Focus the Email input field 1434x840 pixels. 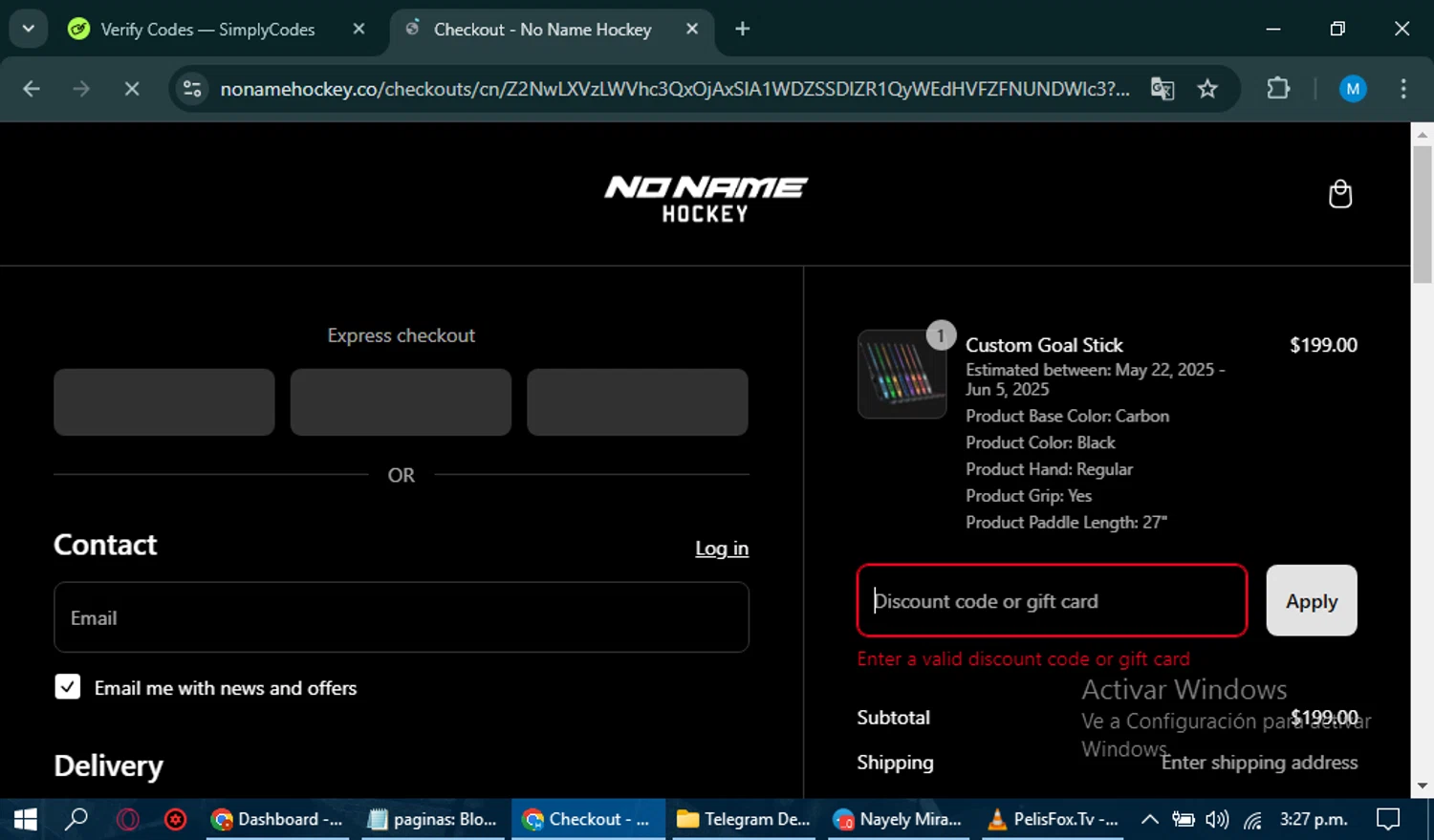pyautogui.click(x=402, y=617)
